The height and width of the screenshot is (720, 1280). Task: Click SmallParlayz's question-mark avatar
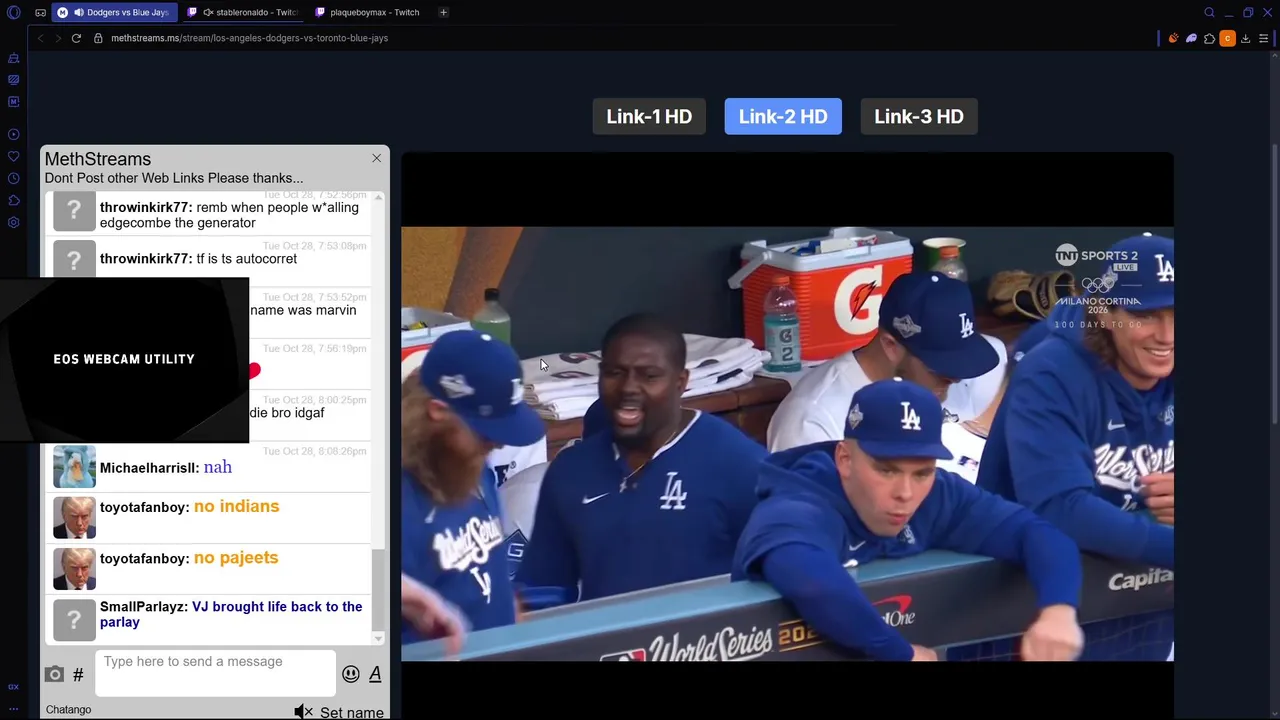74,621
